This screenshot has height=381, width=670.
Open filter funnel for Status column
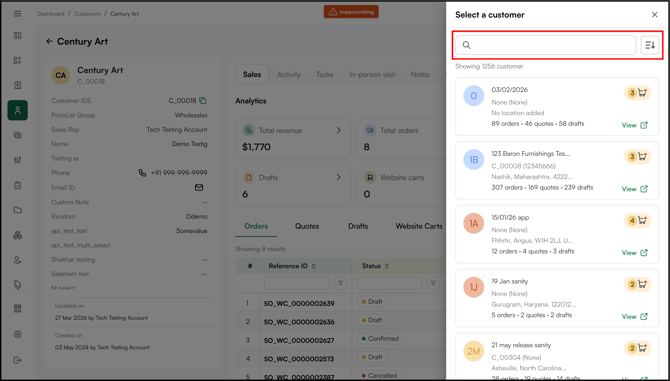click(433, 283)
